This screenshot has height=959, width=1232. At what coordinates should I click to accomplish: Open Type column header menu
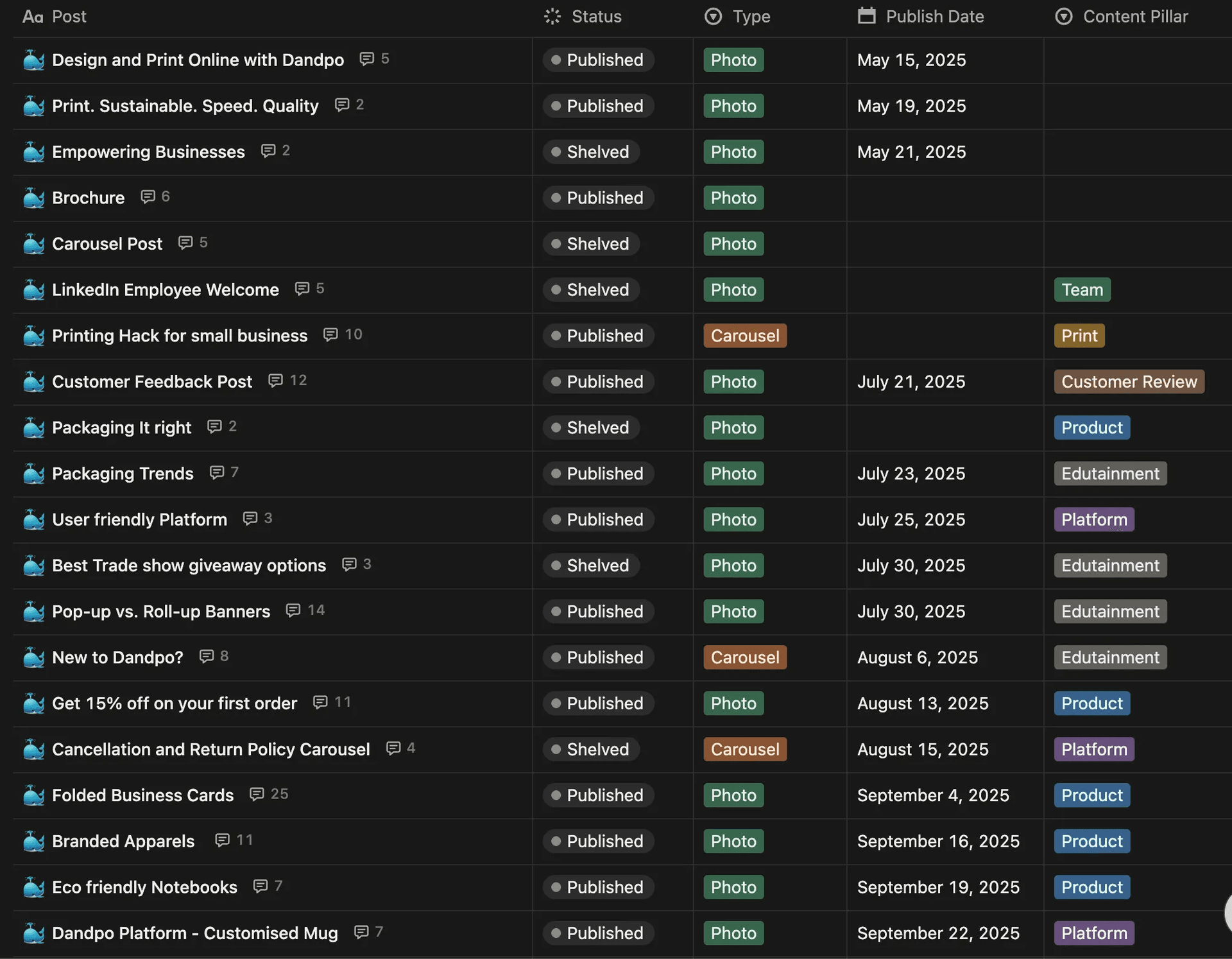click(x=751, y=17)
